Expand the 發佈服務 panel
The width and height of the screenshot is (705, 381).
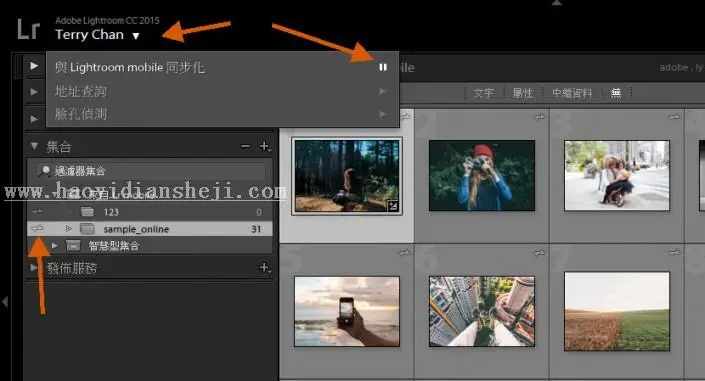coord(34,268)
